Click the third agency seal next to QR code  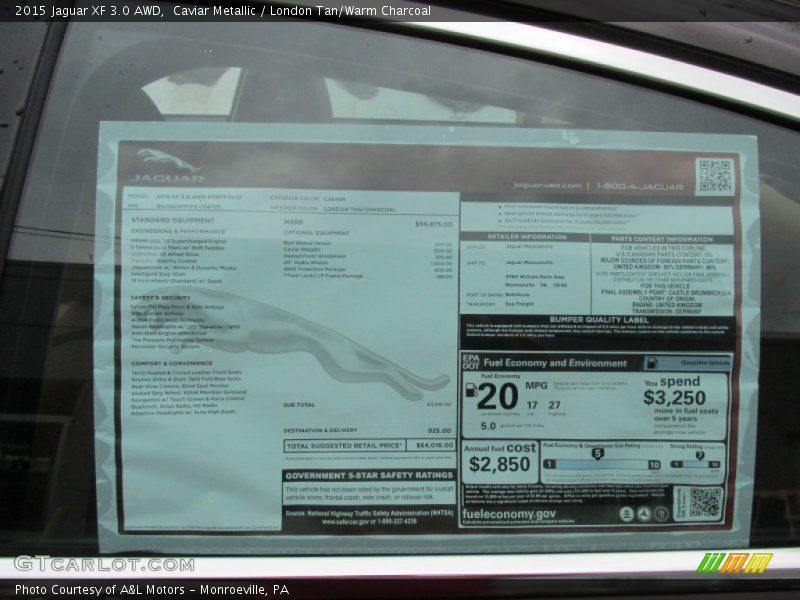(661, 514)
